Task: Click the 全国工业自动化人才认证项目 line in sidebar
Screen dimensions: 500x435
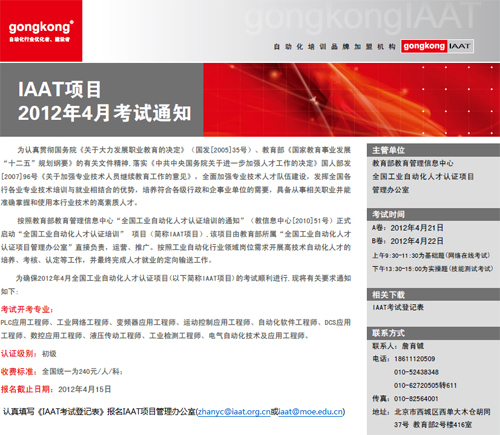Action: tap(423, 176)
